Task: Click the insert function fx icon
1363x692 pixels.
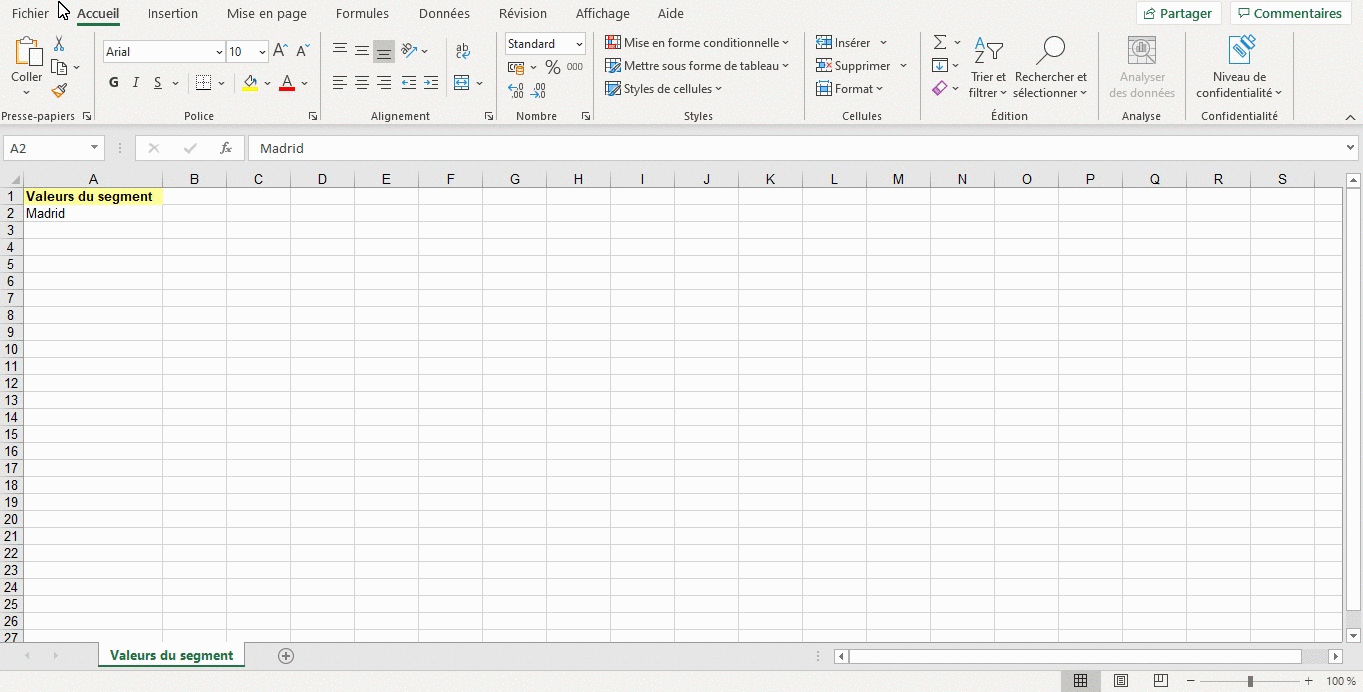Action: [226, 148]
